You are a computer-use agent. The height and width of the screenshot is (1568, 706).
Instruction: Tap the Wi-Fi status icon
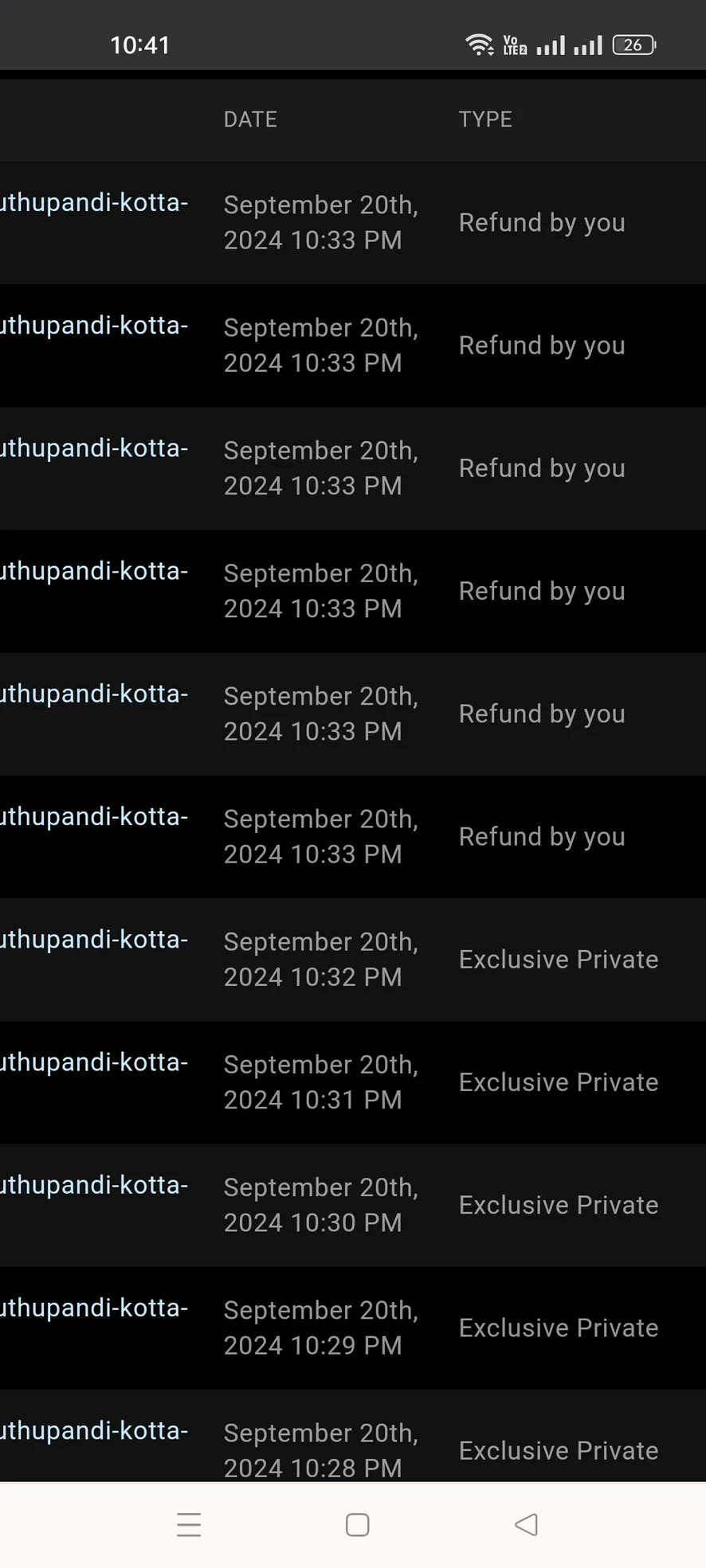479,45
